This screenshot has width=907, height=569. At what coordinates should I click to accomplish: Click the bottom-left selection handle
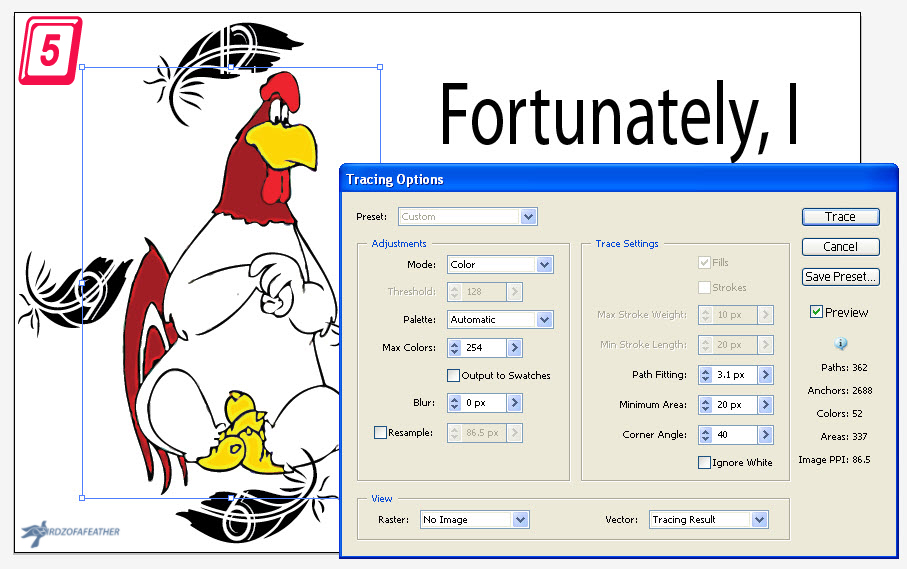click(x=82, y=498)
